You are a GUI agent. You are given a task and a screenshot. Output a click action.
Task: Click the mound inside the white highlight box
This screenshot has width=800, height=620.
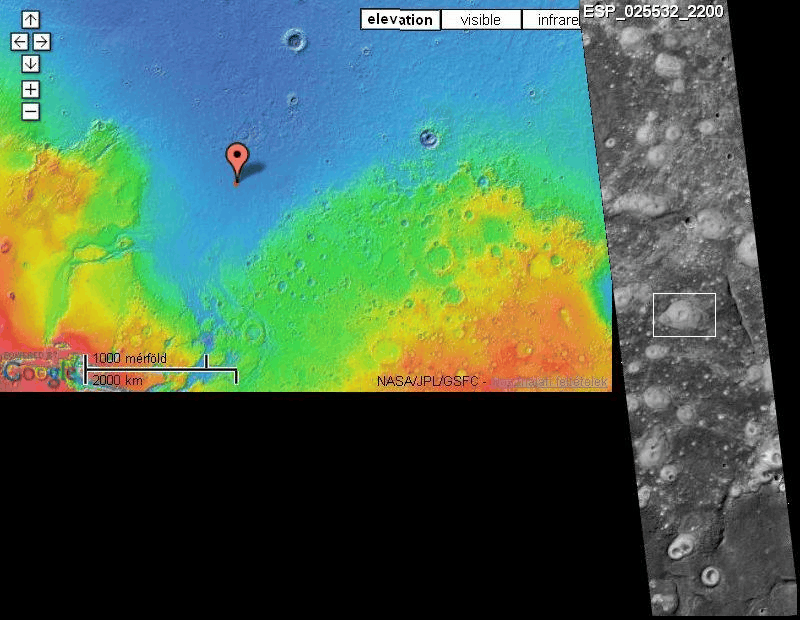pyautogui.click(x=679, y=314)
